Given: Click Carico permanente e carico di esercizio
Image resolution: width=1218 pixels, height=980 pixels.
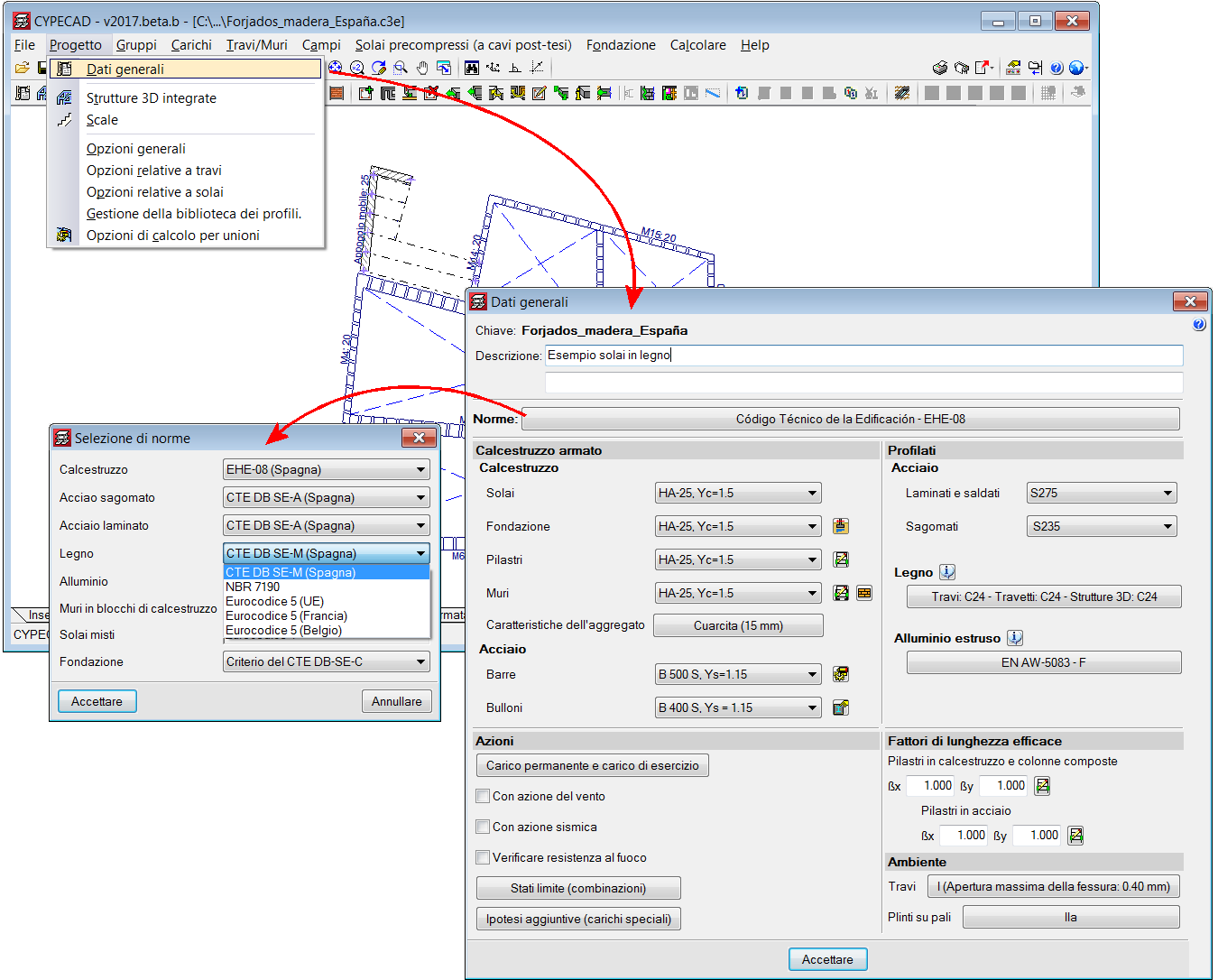Looking at the screenshot, I should 593,765.
